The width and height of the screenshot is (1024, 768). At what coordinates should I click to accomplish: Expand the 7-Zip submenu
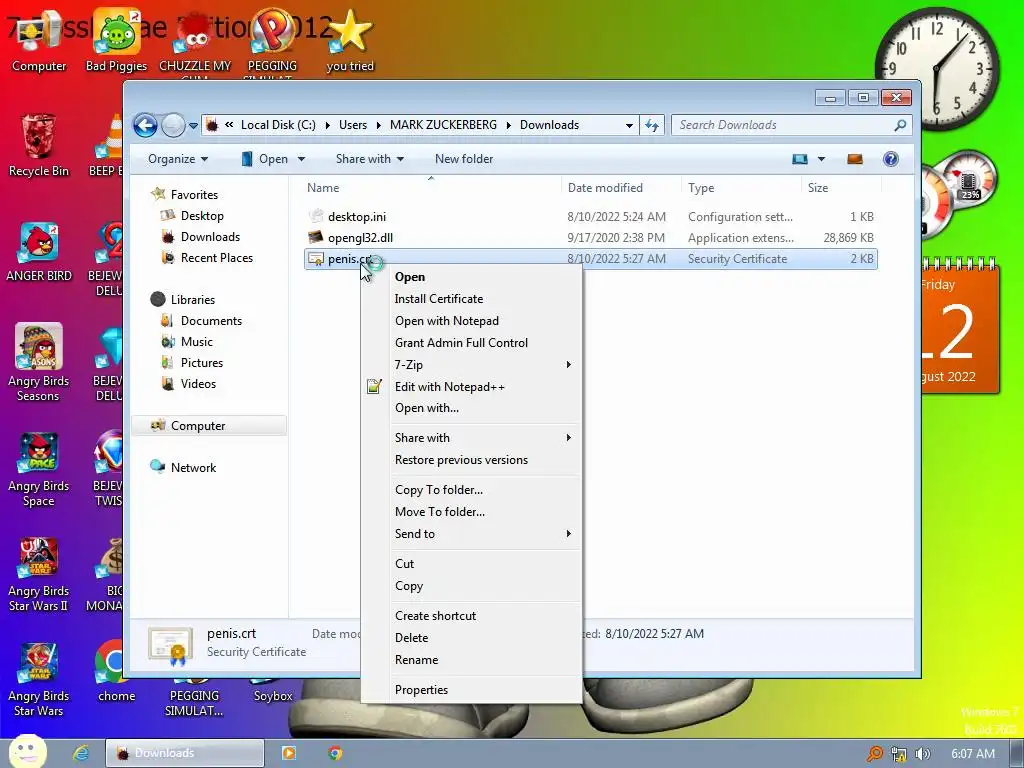point(471,364)
